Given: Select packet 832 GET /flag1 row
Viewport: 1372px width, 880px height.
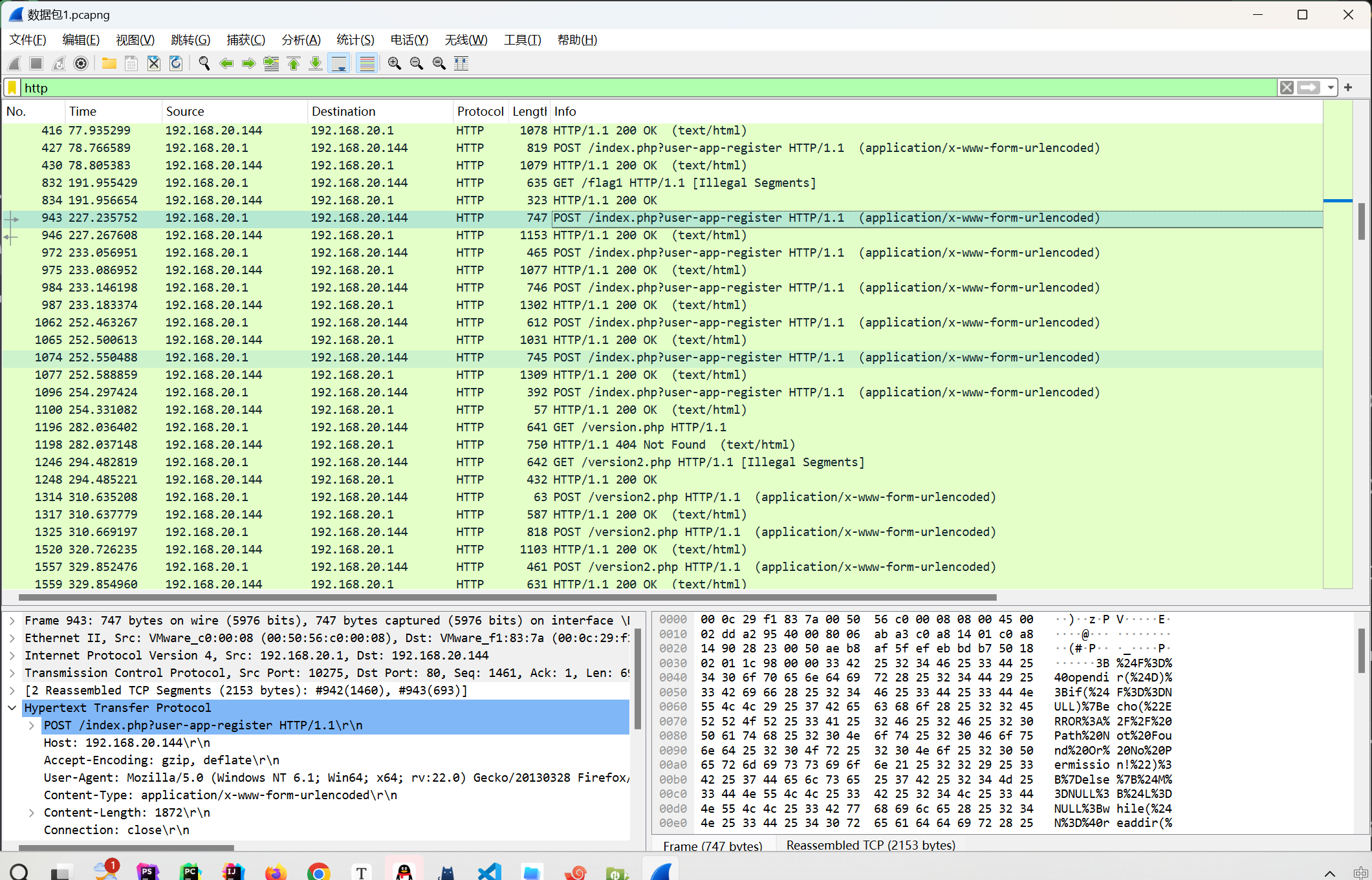Looking at the screenshot, I should [453, 183].
